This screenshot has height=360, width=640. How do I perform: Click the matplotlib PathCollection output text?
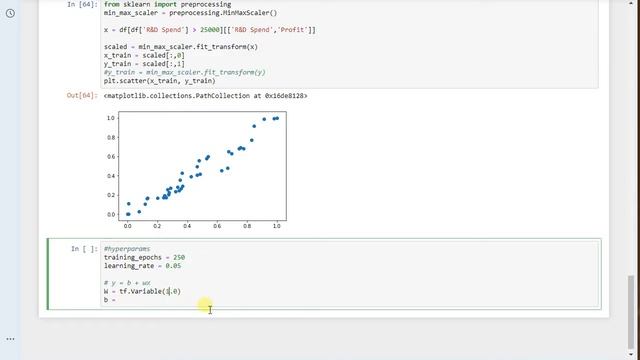point(205,96)
